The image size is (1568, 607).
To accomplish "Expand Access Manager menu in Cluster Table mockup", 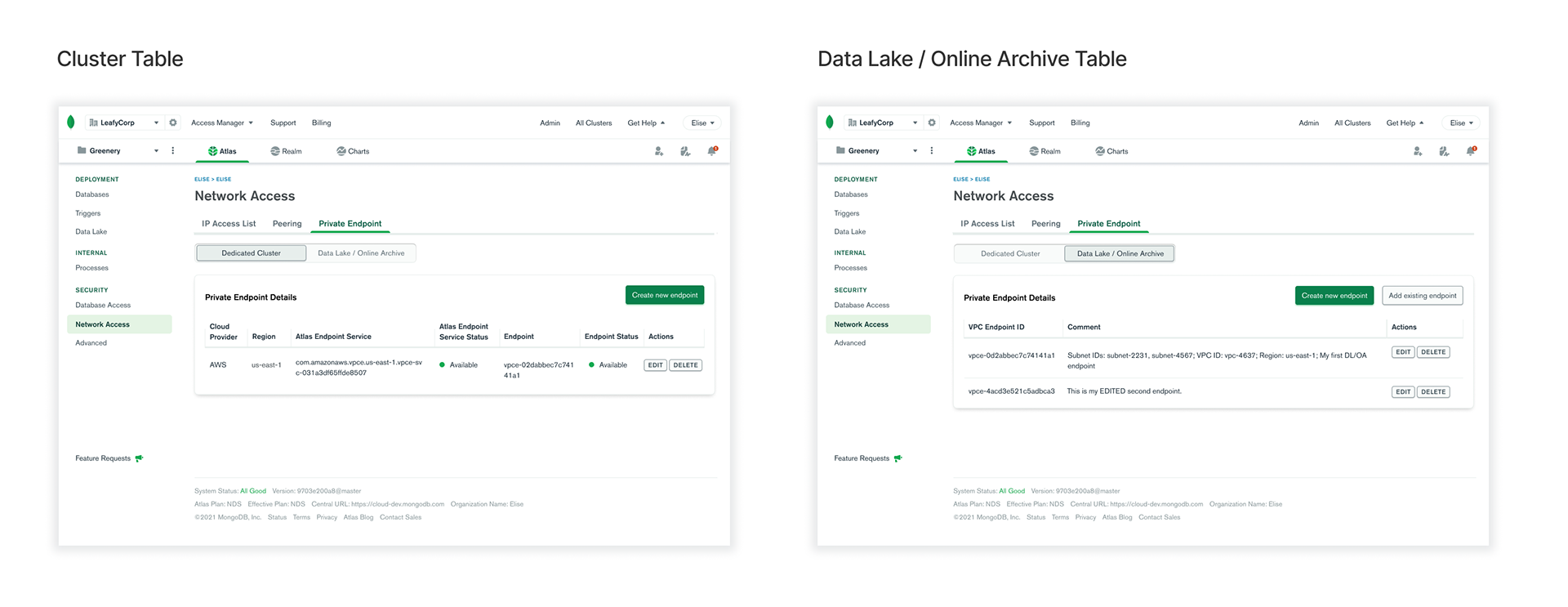I will tap(222, 123).
